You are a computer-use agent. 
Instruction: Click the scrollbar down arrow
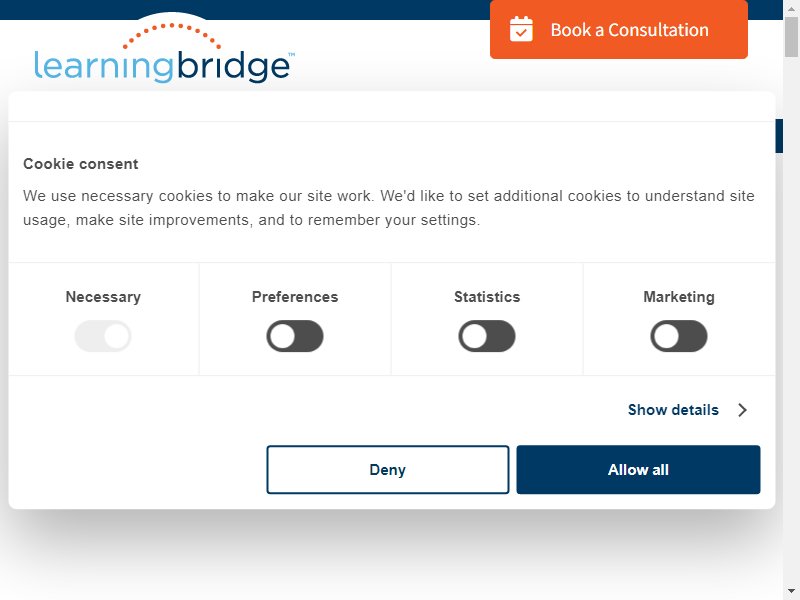[x=791, y=591]
